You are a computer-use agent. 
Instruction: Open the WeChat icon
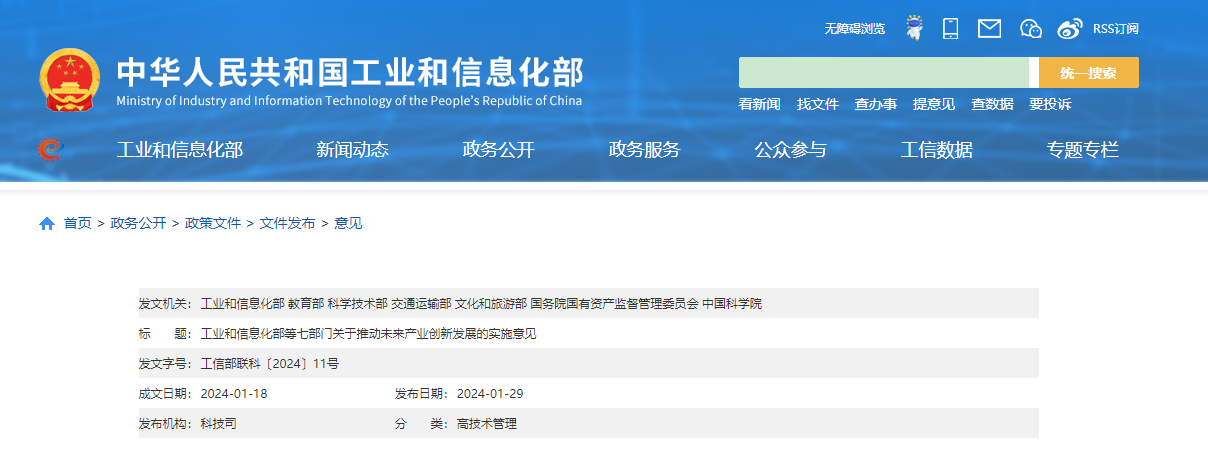[1031, 28]
